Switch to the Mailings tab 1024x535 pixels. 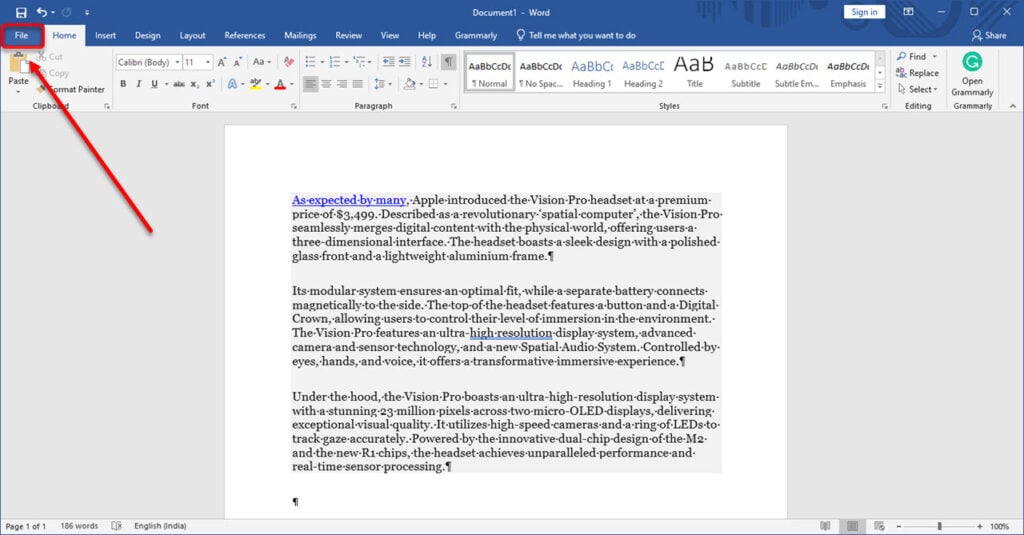[x=300, y=35]
